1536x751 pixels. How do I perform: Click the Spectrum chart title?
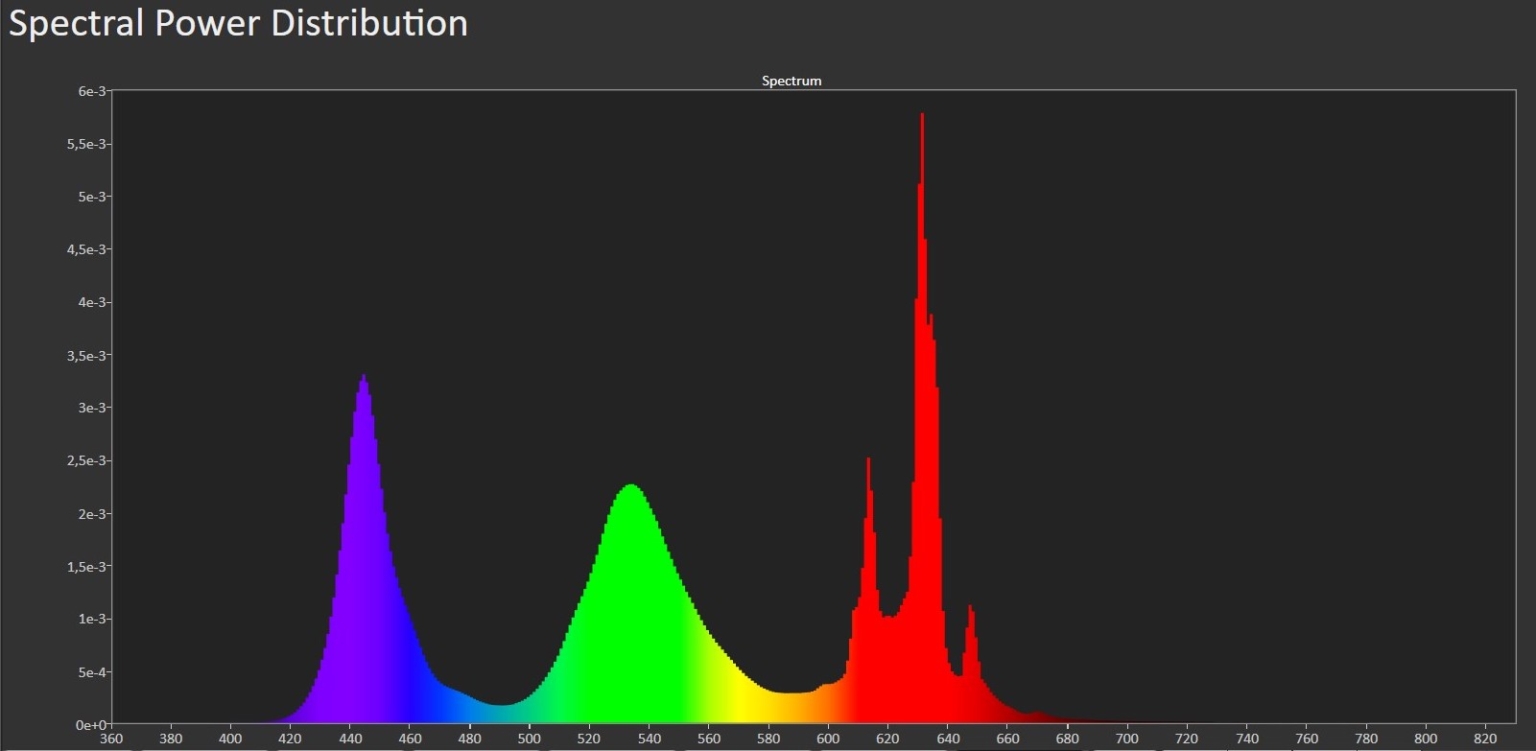click(x=791, y=81)
